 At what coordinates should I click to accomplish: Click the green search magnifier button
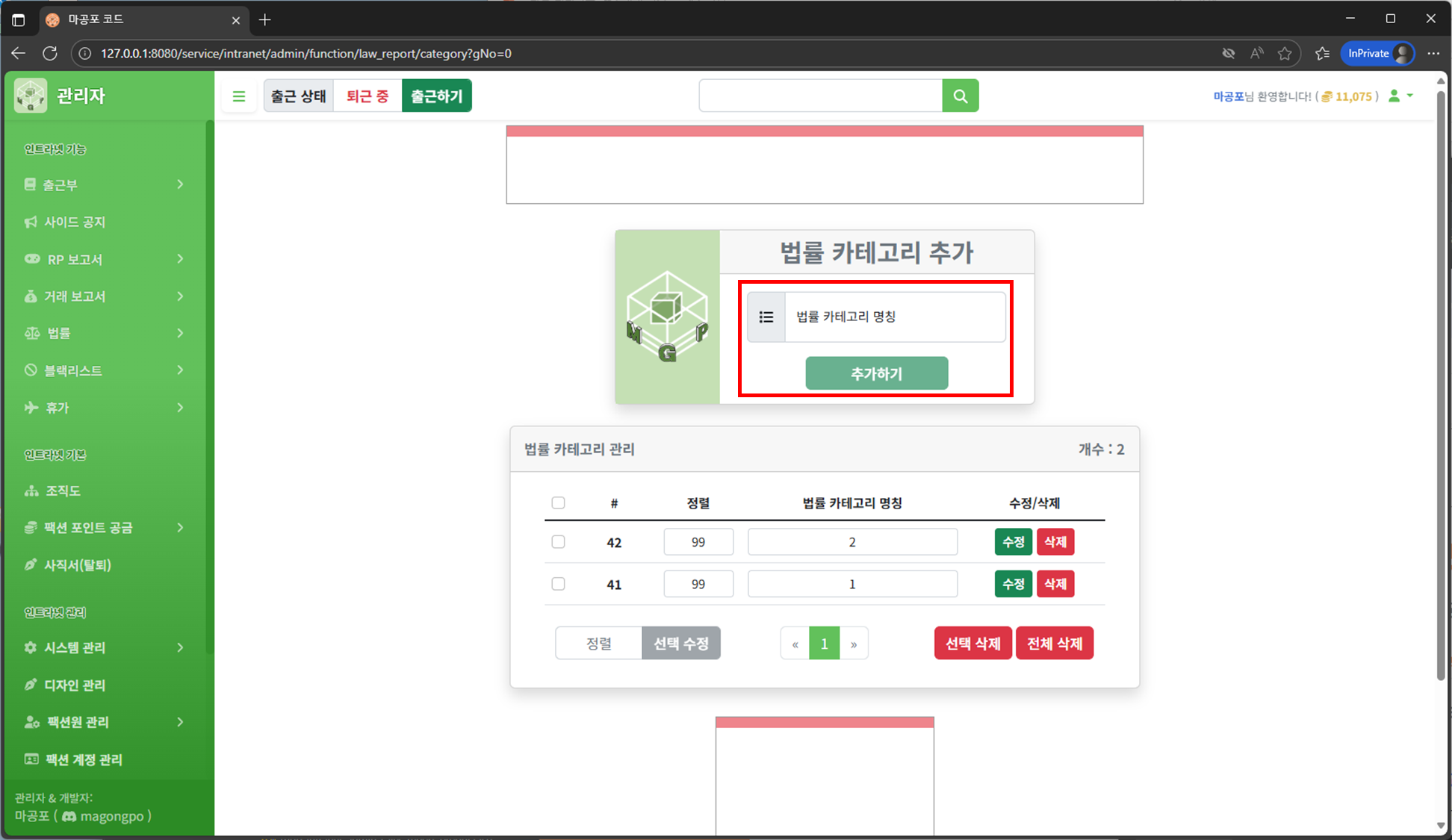click(x=961, y=96)
